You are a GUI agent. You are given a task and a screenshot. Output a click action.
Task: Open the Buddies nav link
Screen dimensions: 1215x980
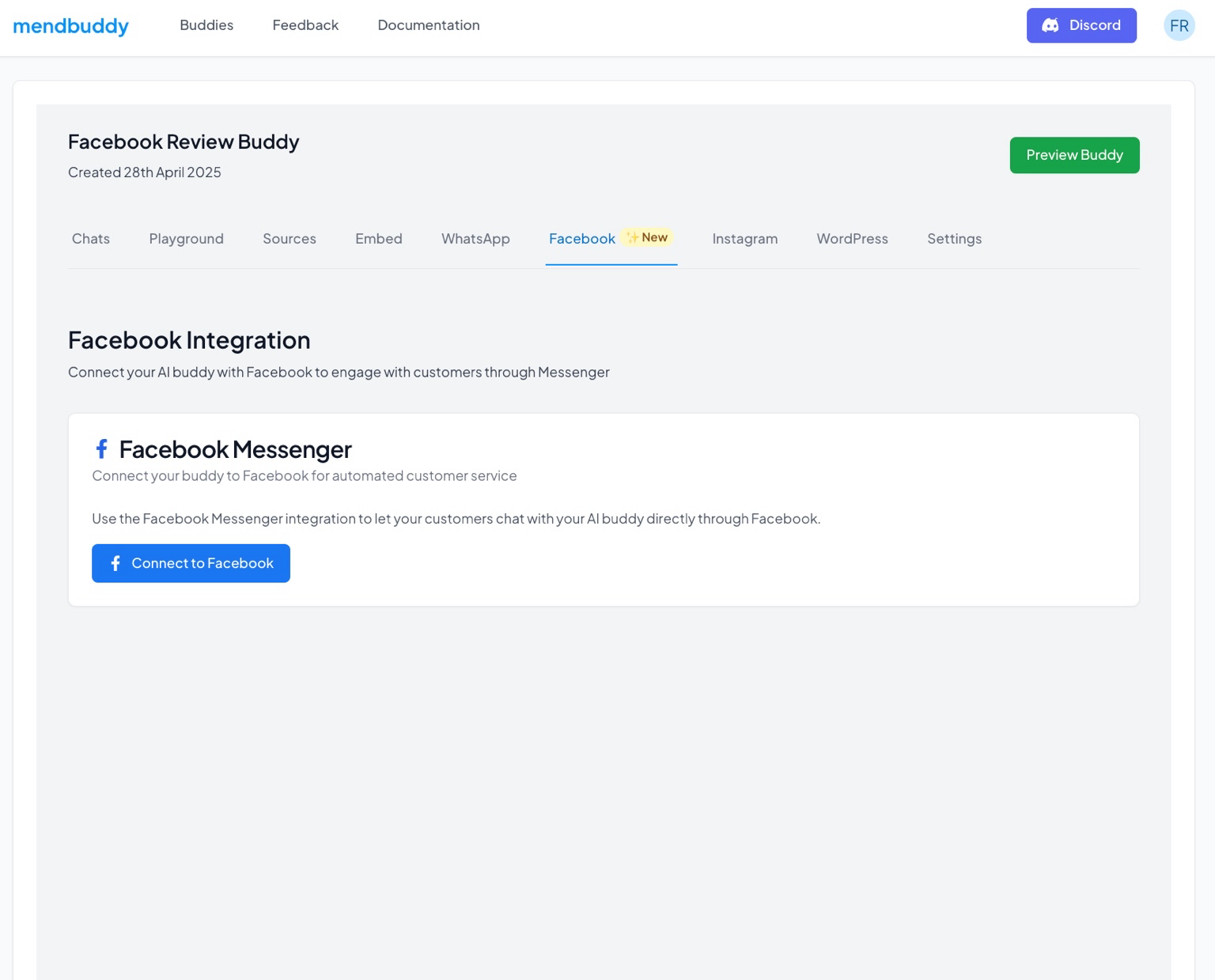pyautogui.click(x=206, y=25)
